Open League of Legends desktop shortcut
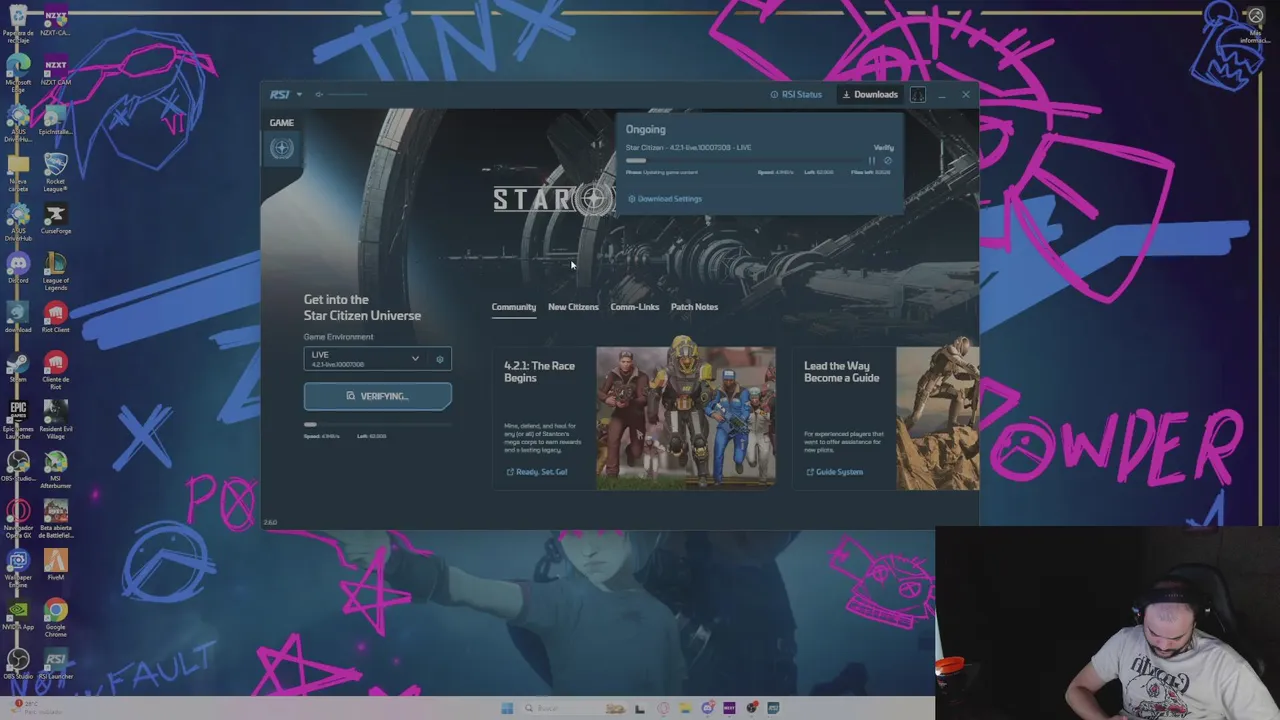 (56, 270)
